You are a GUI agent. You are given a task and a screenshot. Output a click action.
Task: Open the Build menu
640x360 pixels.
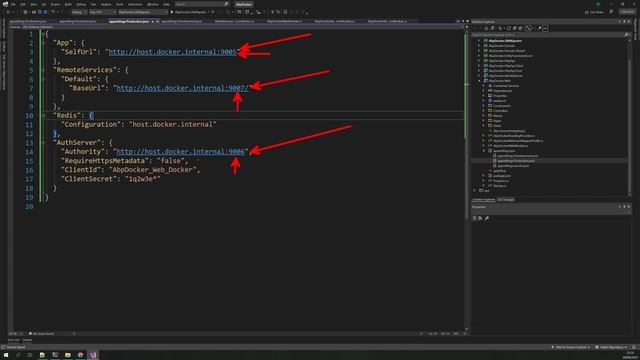(x=68, y=4)
